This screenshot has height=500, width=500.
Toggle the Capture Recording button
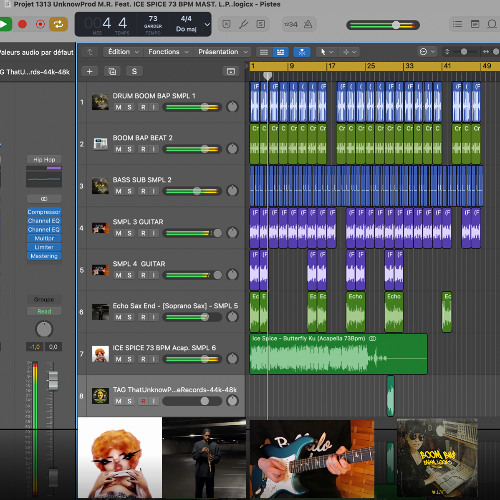click(40, 24)
